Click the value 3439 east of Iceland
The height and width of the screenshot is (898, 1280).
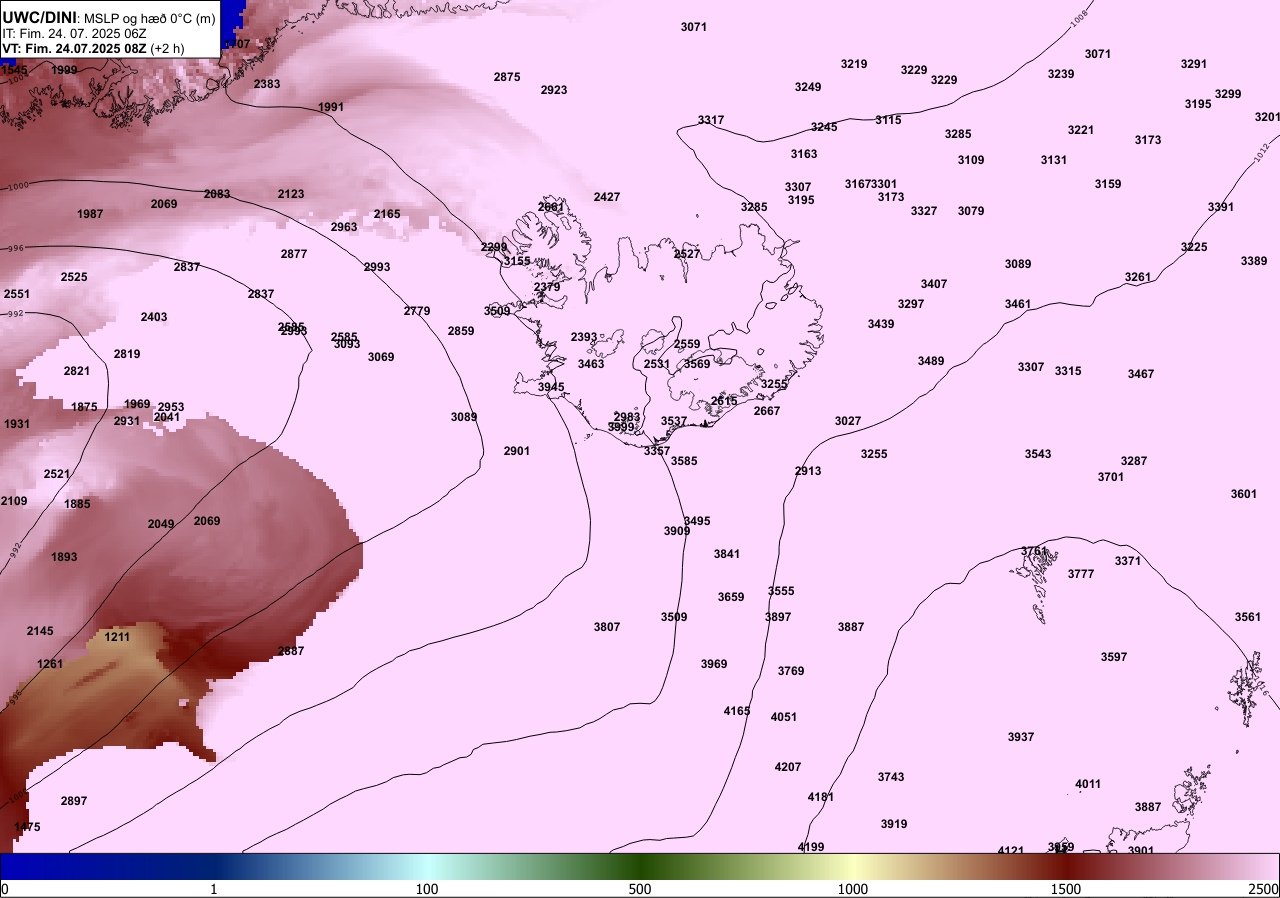point(881,324)
